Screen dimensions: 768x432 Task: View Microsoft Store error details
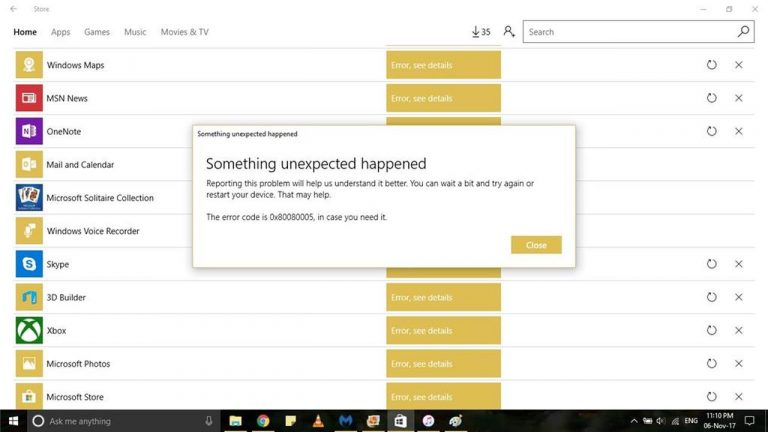[443, 396]
